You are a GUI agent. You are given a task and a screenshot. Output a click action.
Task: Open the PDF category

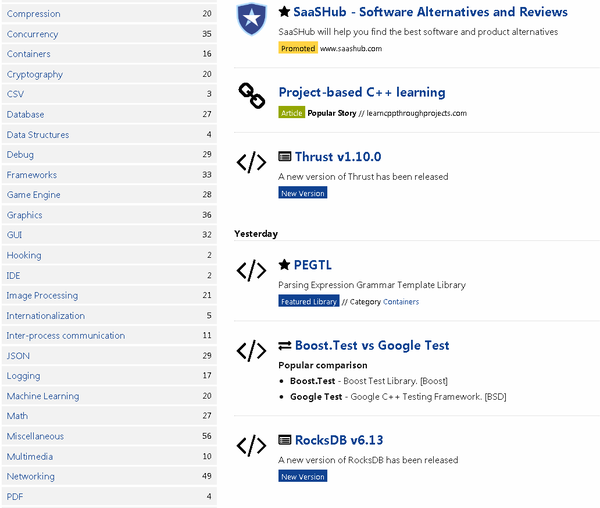coord(109,497)
